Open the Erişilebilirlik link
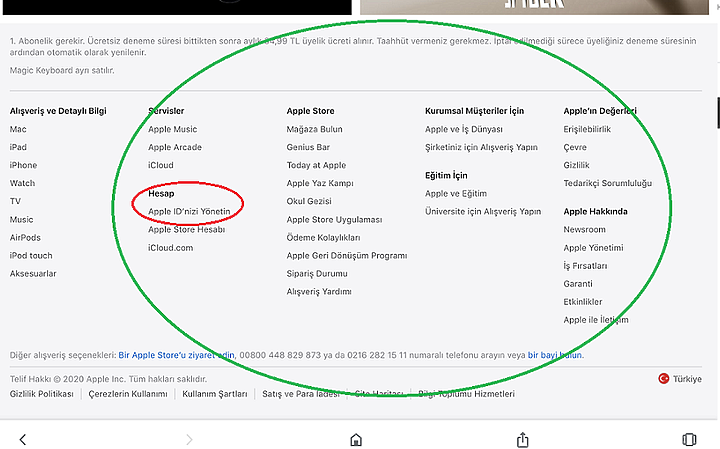This screenshot has width=720, height=449. point(587,129)
